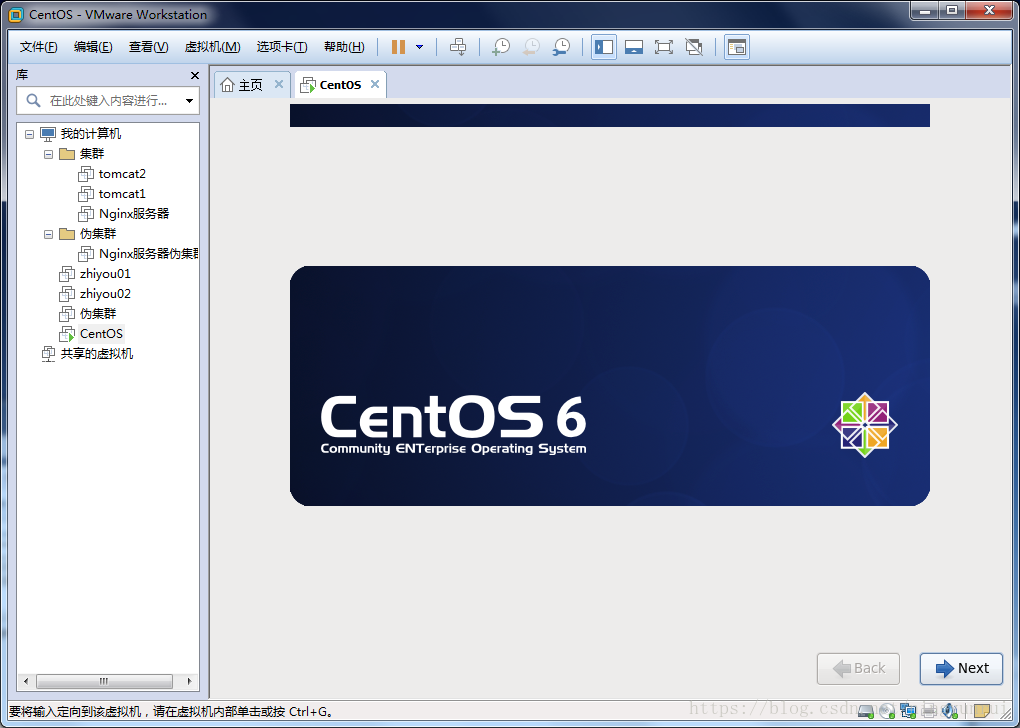Enter full screen mode
Image resolution: width=1020 pixels, height=728 pixels.
tap(664, 47)
